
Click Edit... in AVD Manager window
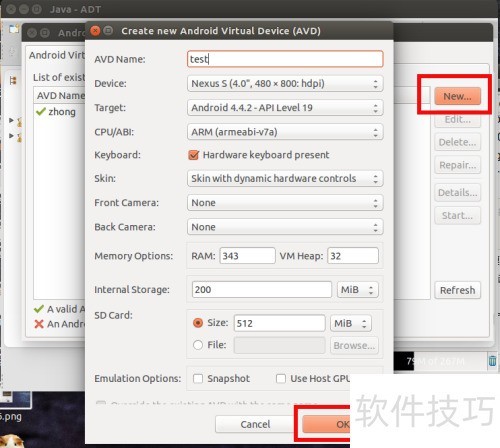click(x=457, y=119)
